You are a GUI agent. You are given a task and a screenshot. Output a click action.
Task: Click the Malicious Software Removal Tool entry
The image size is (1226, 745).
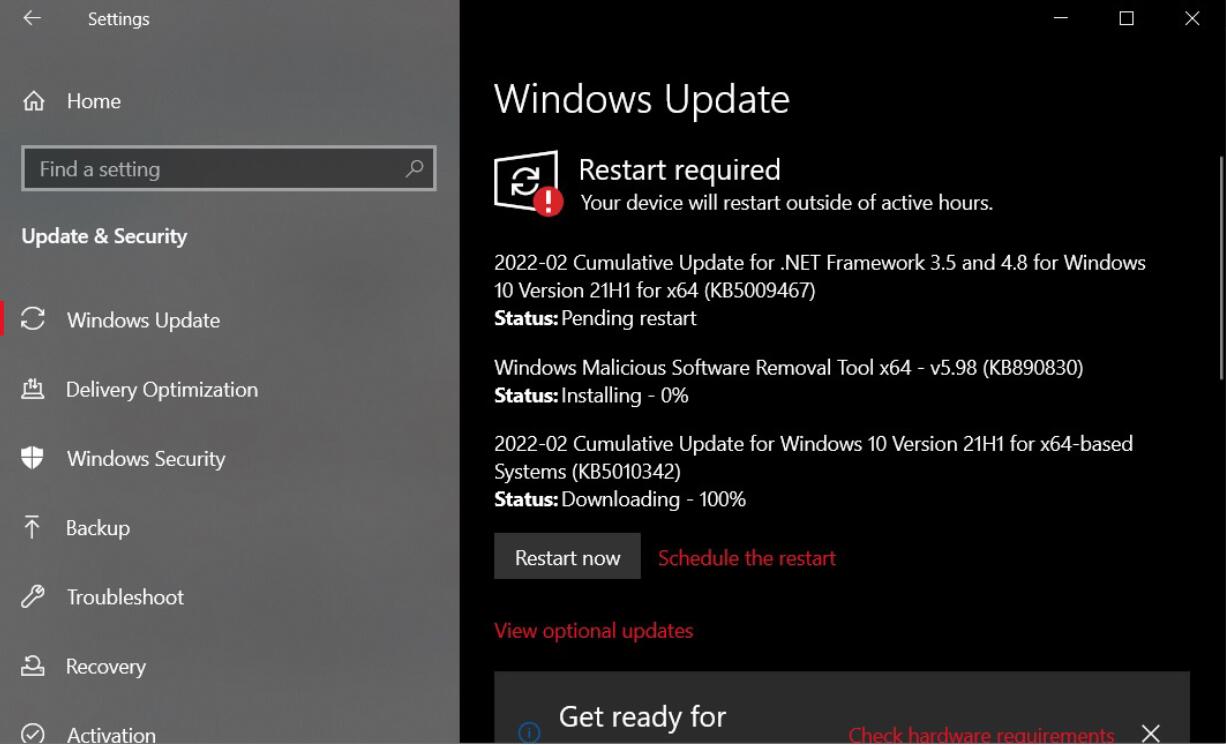[x=788, y=367]
